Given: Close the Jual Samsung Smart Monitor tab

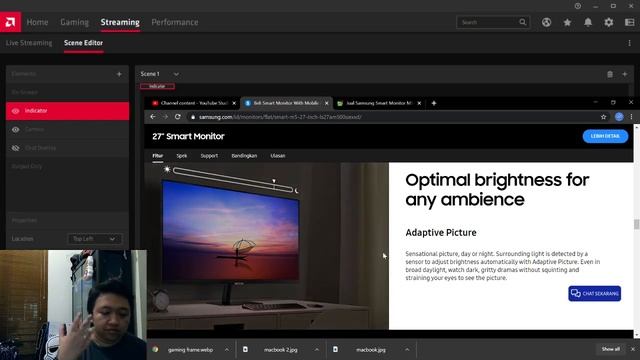Looking at the screenshot, I should (419, 103).
